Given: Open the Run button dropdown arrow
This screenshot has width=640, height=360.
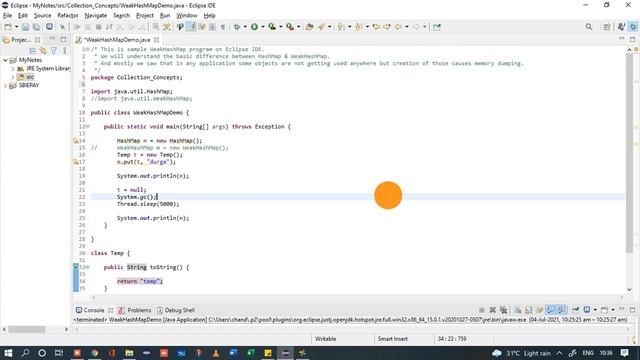Looking at the screenshot, I should [x=263, y=27].
